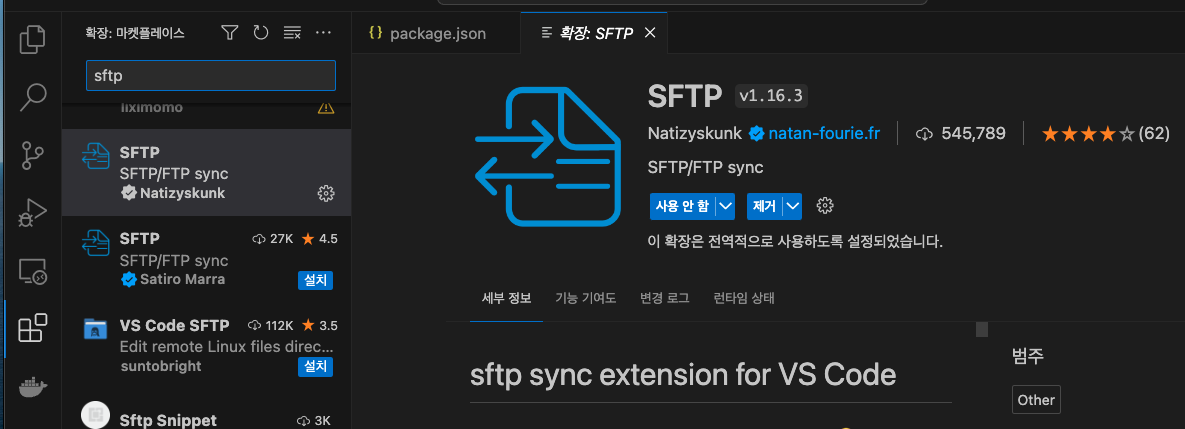This screenshot has width=1185, height=429.
Task: Refresh the extensions marketplace list
Action: 261,32
